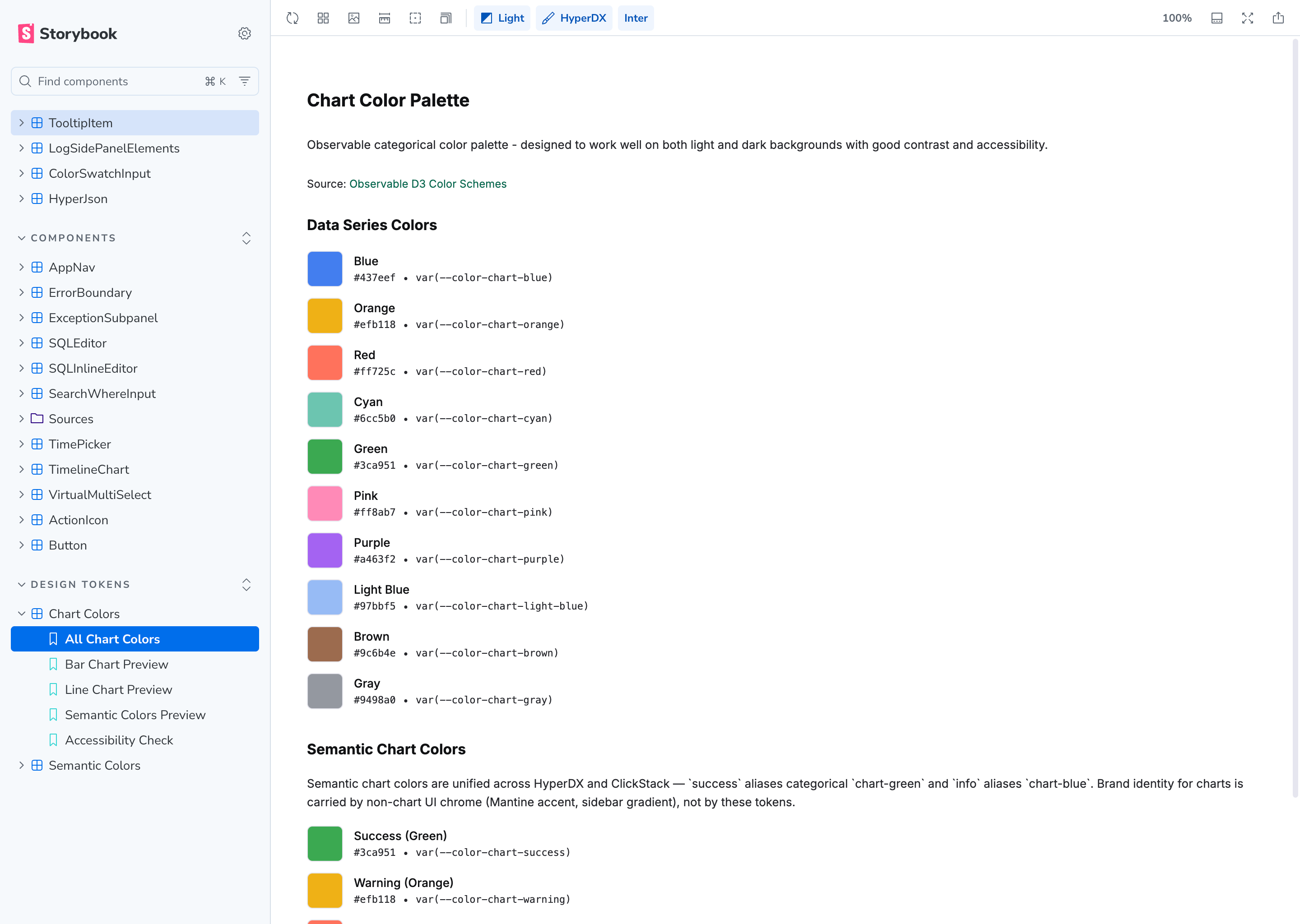Click the SQLEditor component icon
The width and height of the screenshot is (1300, 924).
pyautogui.click(x=37, y=343)
